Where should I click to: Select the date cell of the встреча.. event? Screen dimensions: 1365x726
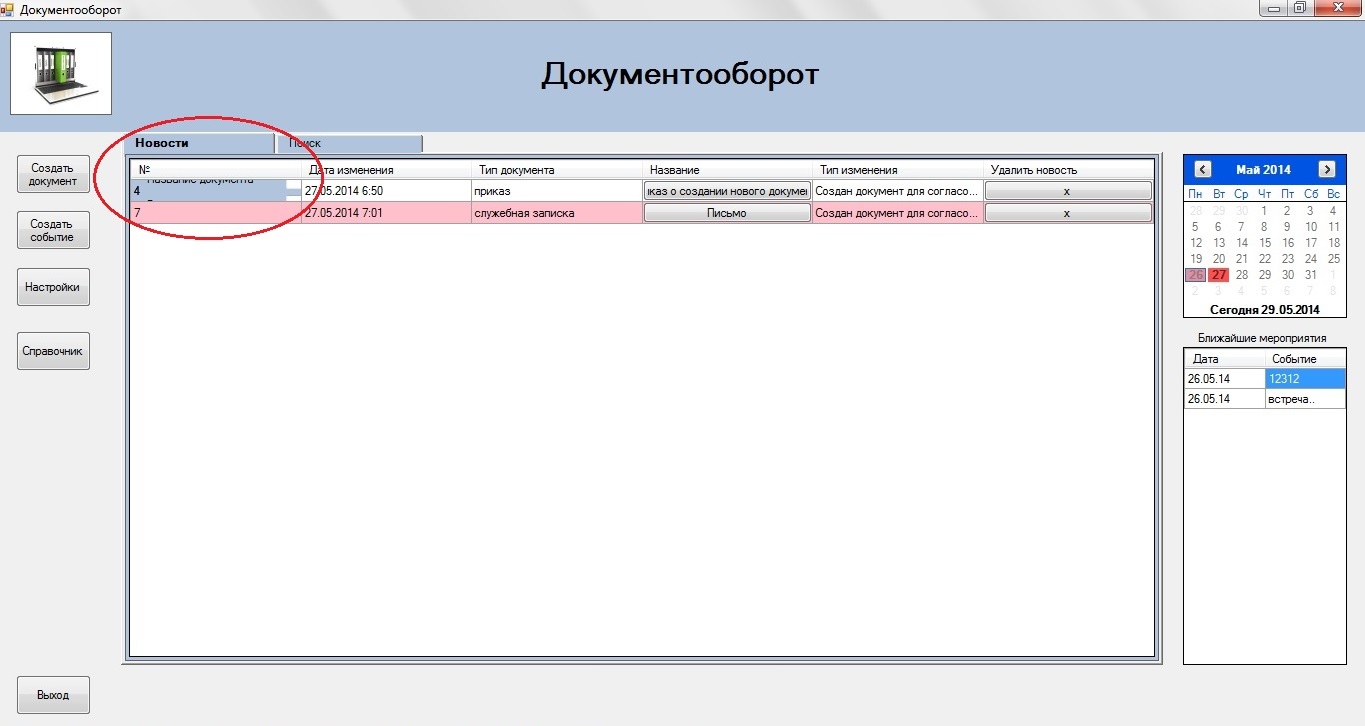pyautogui.click(x=1225, y=399)
